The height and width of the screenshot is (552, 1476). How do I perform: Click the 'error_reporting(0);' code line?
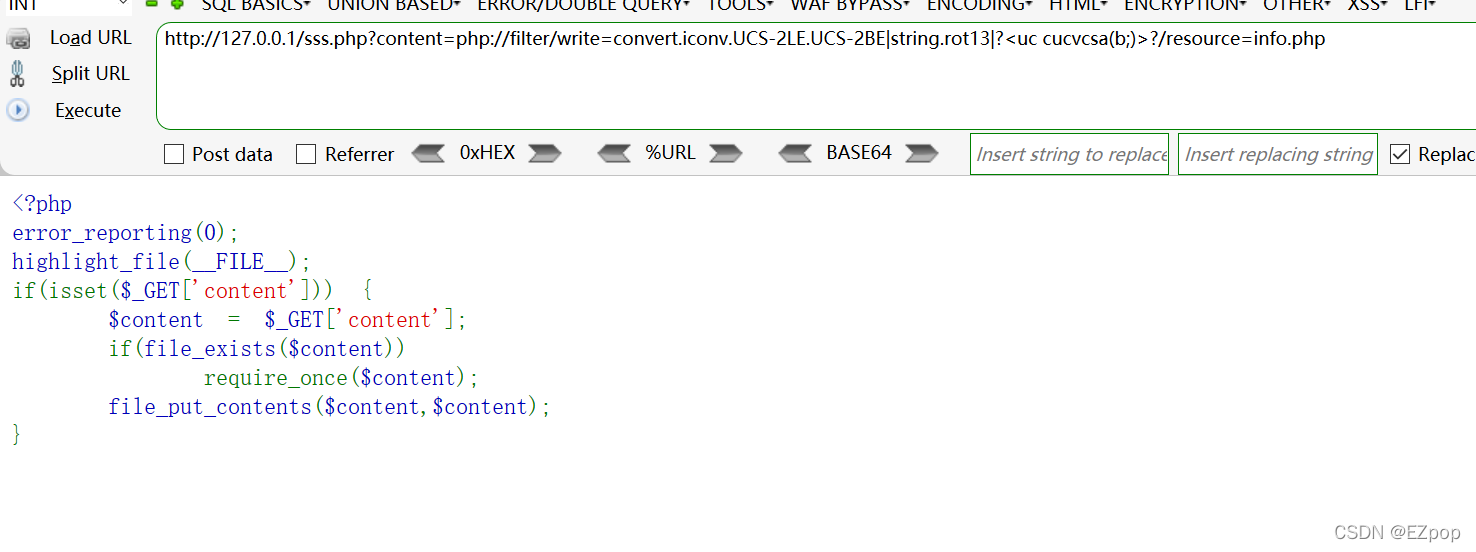126,233
